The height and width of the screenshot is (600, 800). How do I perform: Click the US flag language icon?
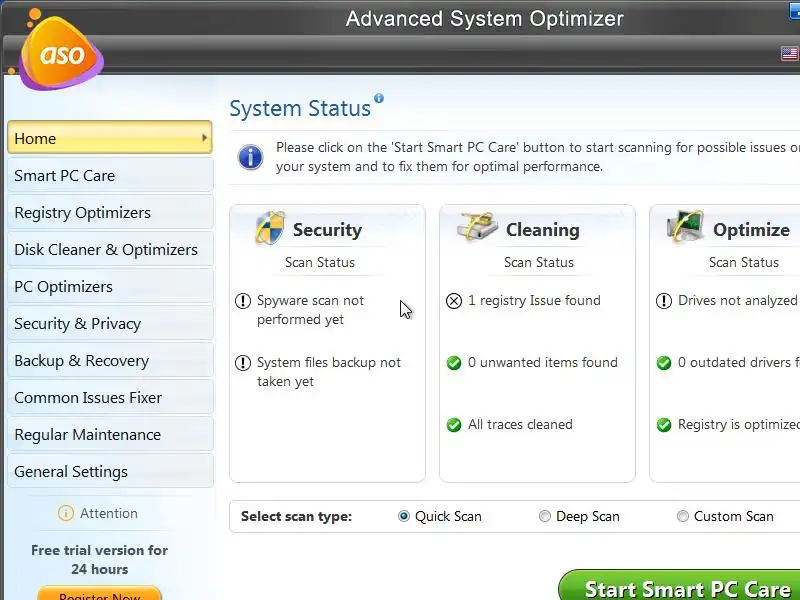(x=789, y=53)
